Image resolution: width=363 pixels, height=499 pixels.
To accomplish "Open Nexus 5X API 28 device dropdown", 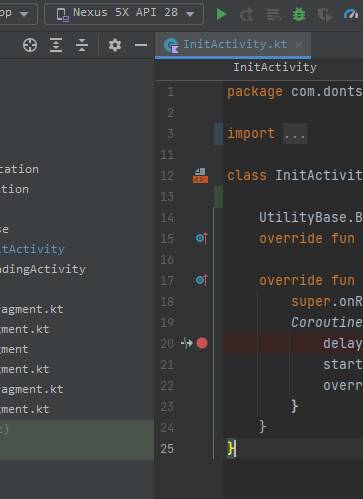I will click(124, 14).
